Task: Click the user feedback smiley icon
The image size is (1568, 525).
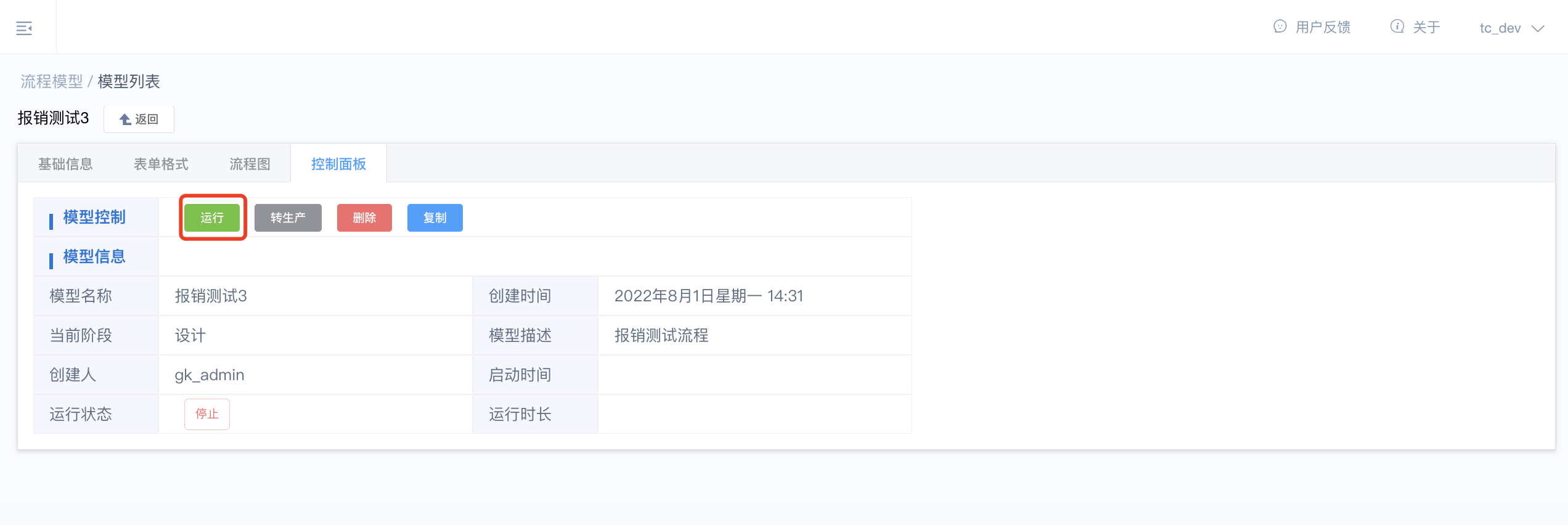Action: pyautogui.click(x=1280, y=26)
